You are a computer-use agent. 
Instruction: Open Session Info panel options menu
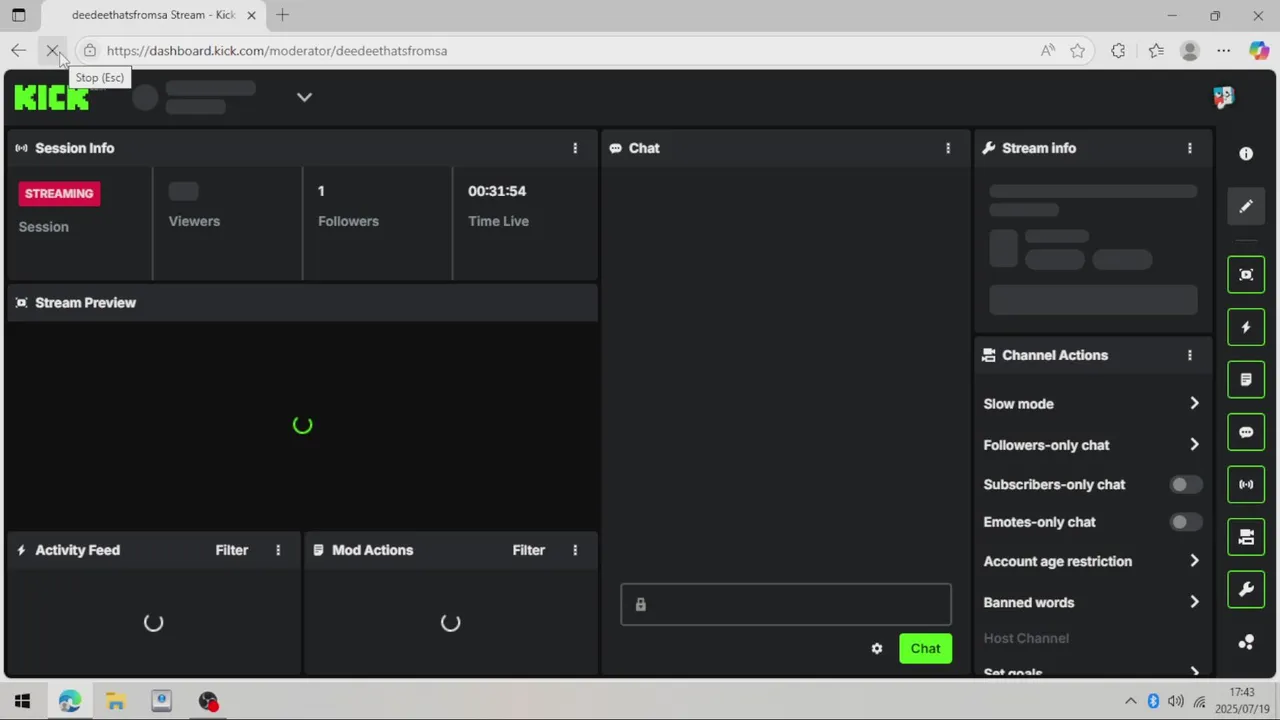click(575, 148)
